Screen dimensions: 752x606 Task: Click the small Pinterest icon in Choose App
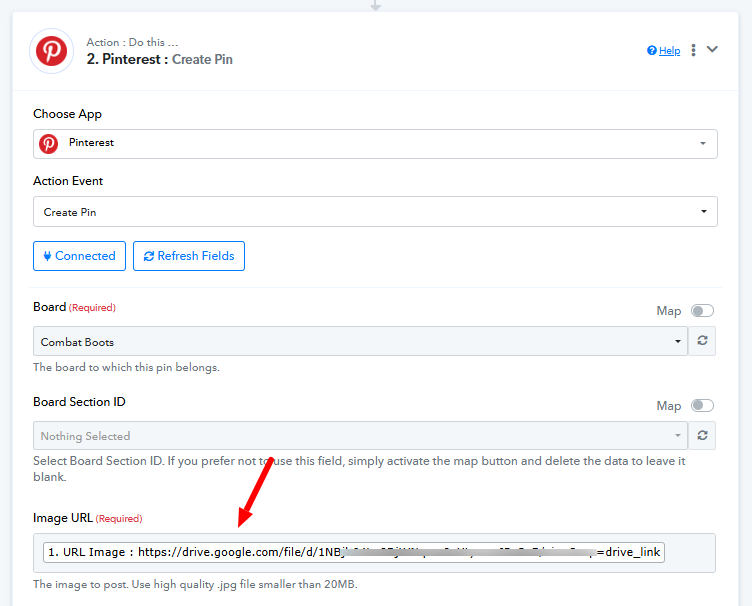coord(48,144)
